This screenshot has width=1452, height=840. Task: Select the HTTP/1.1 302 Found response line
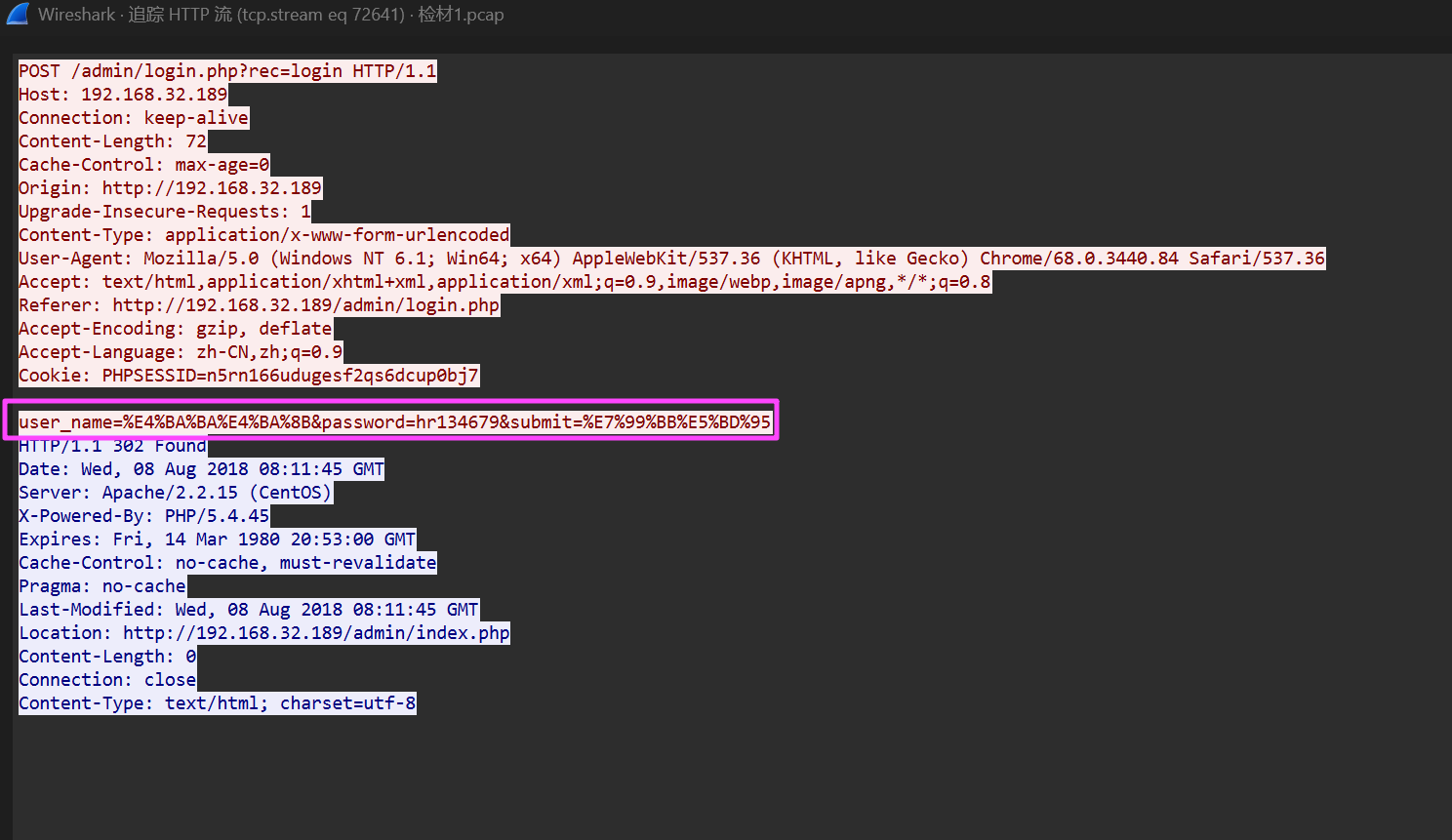point(113,446)
